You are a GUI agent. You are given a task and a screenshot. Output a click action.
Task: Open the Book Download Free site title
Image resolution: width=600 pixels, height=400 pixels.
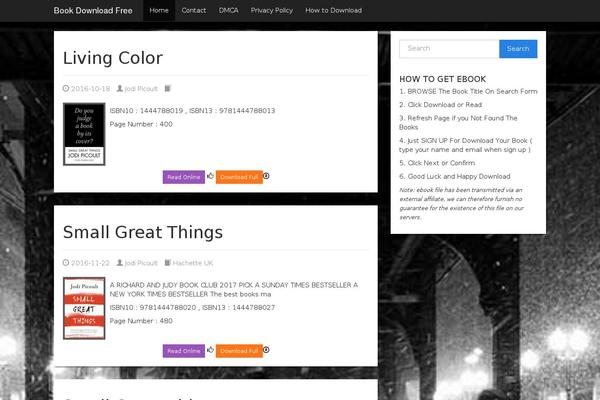(x=93, y=10)
